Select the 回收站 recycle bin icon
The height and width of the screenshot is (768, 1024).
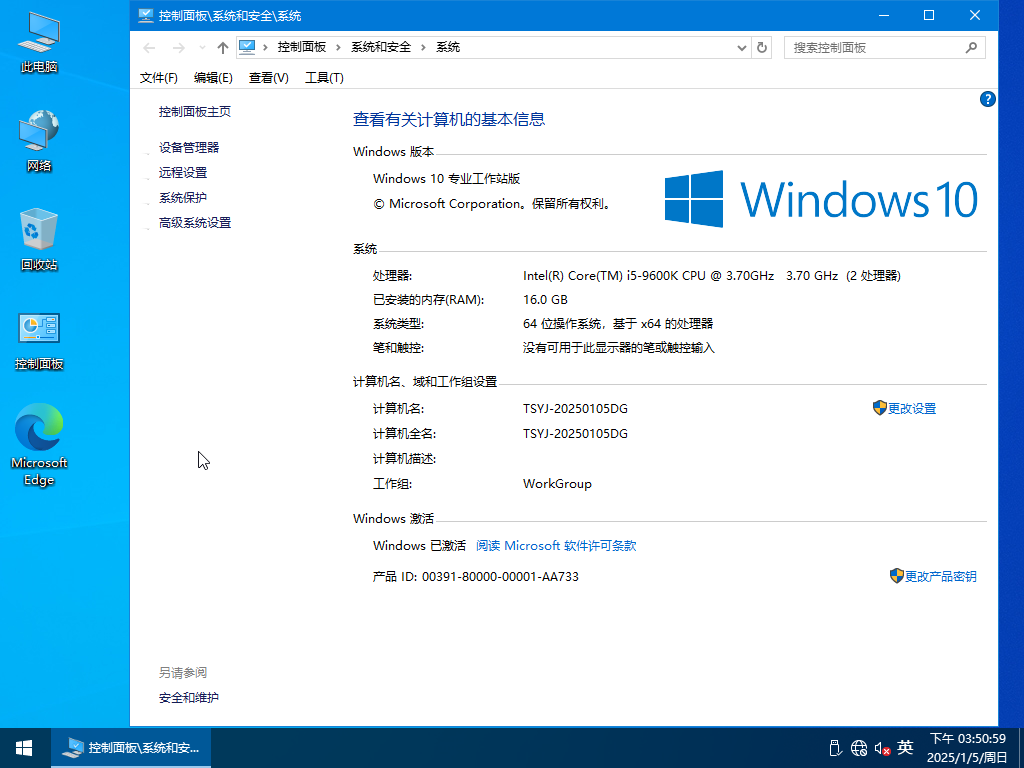[x=39, y=240]
